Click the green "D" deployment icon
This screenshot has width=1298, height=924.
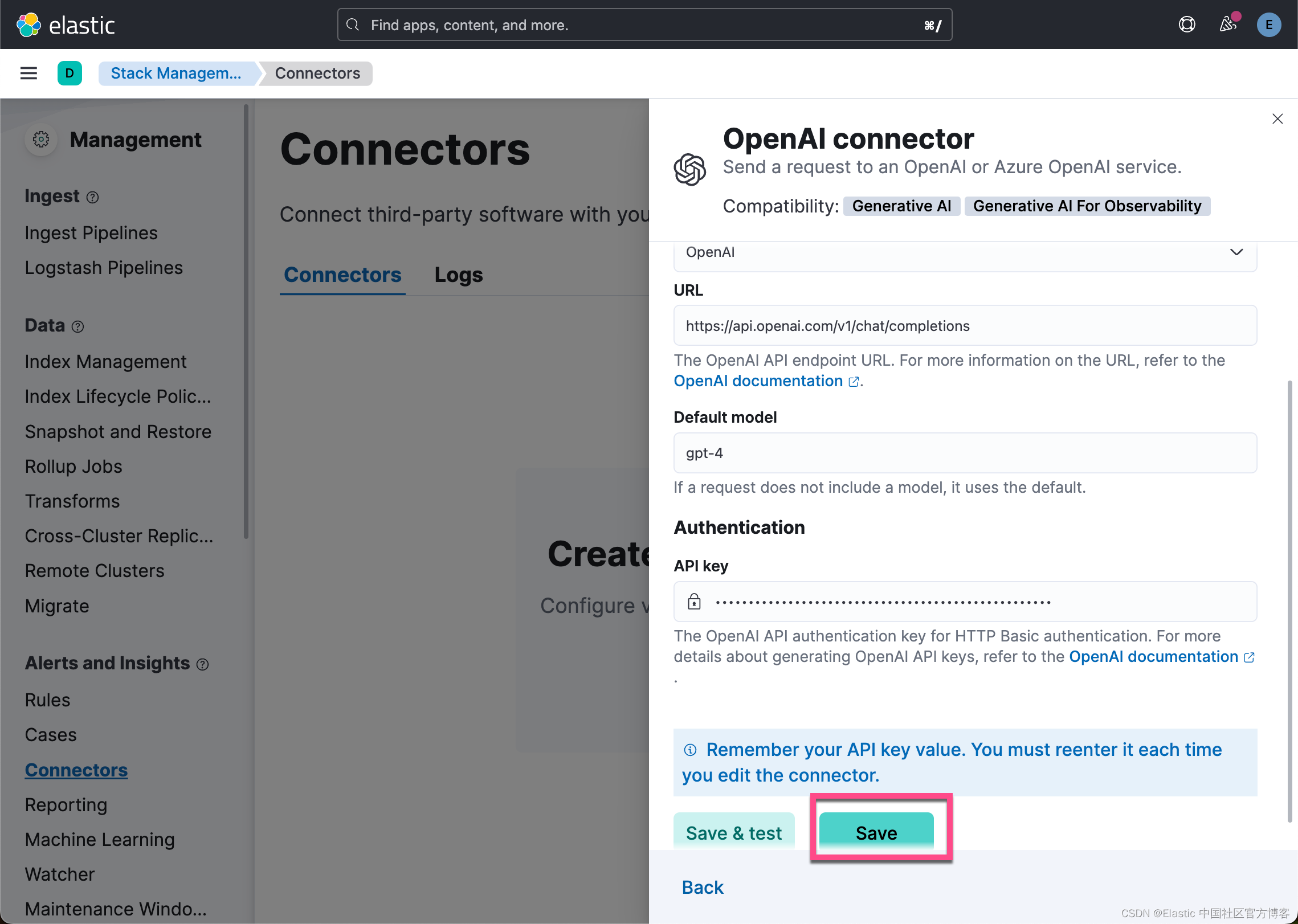tap(70, 73)
